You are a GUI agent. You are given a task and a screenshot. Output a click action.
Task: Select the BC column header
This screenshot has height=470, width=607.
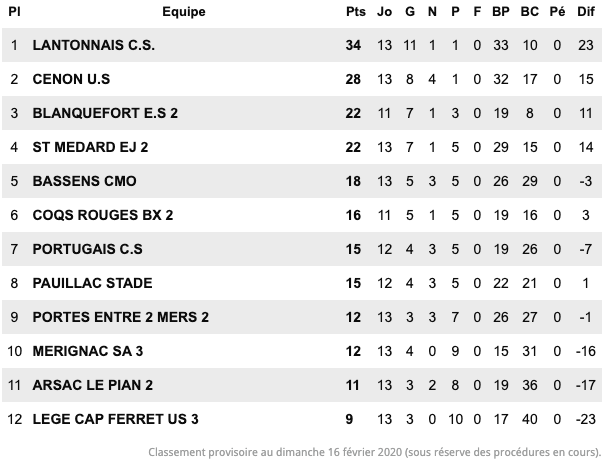[x=530, y=12]
